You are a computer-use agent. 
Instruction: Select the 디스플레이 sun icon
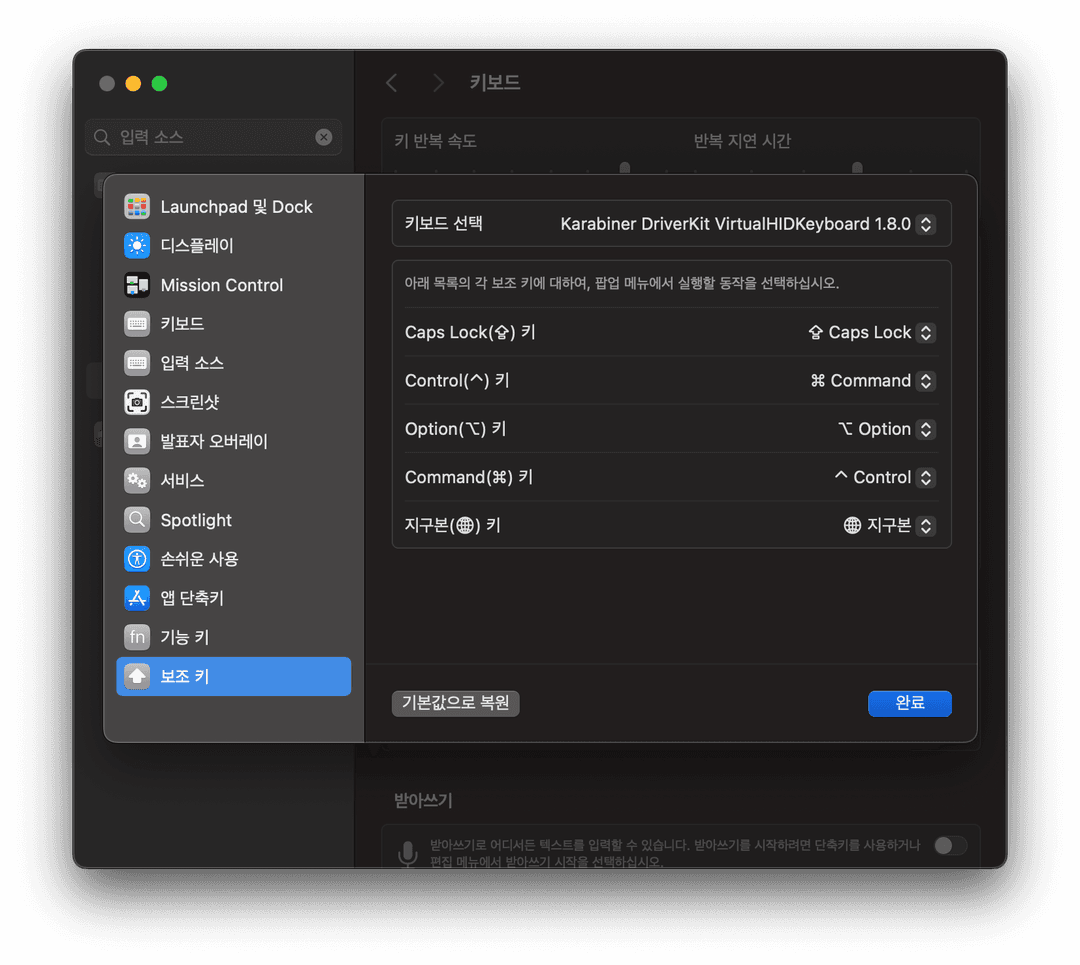click(137, 246)
